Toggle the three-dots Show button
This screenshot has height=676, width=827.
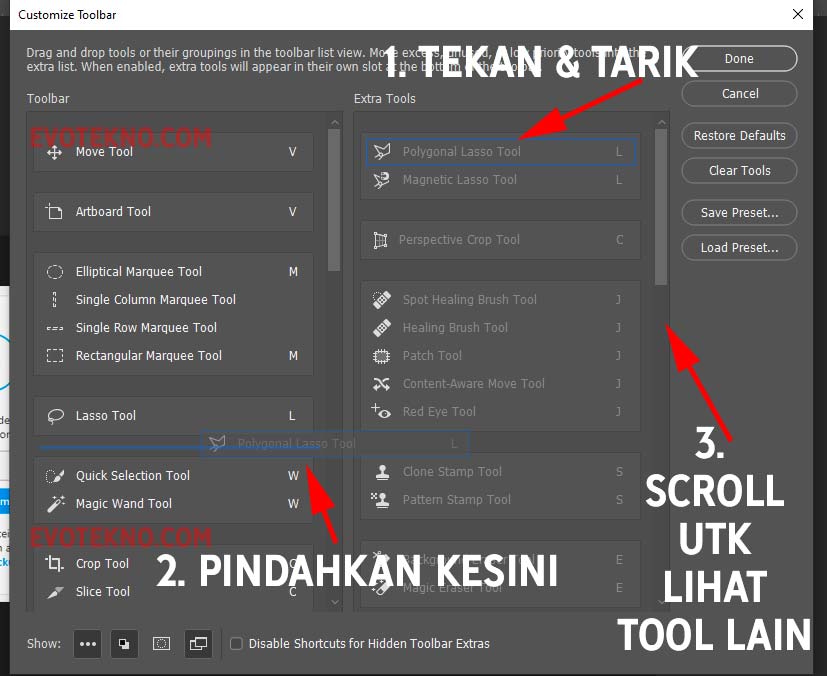click(x=87, y=644)
